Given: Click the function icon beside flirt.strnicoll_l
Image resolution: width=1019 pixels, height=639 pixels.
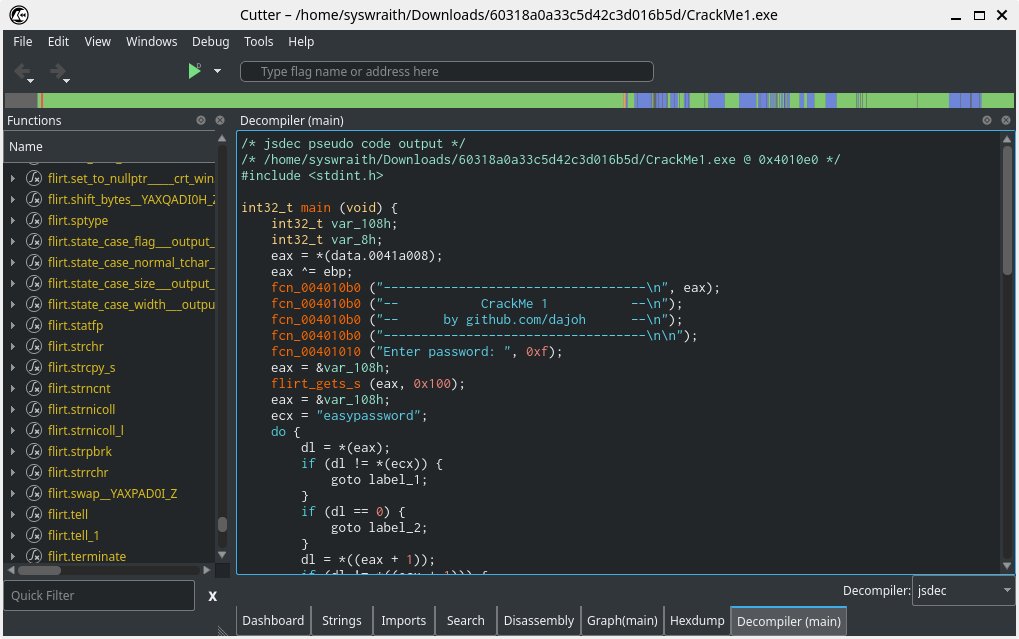Looking at the screenshot, I should tap(34, 430).
